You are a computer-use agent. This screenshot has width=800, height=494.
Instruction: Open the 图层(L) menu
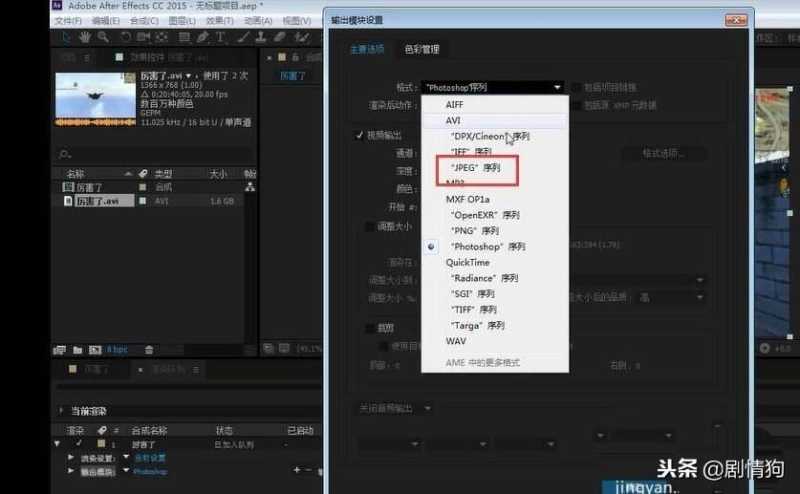click(x=182, y=20)
